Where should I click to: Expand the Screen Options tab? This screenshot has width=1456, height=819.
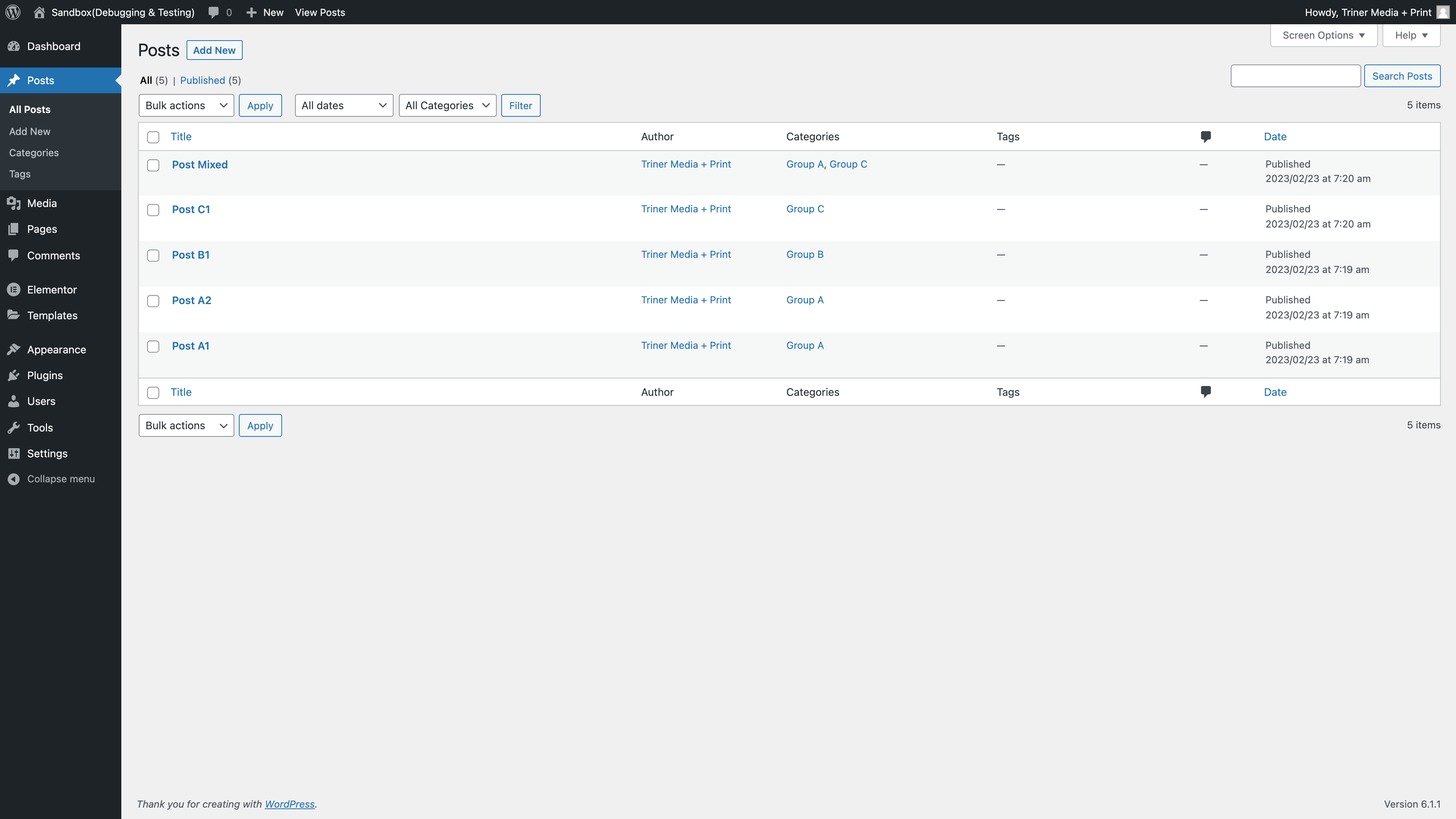[x=1323, y=35]
